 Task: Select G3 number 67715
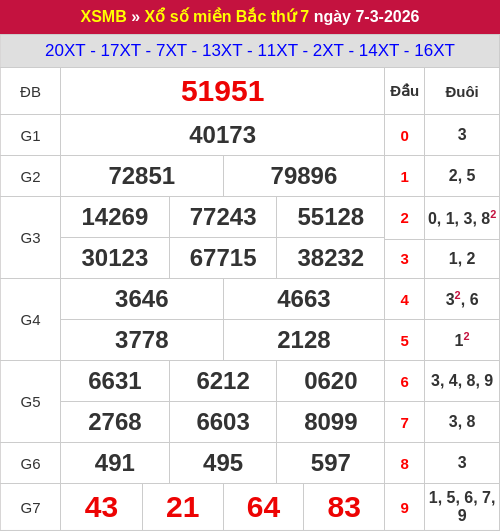tap(223, 258)
